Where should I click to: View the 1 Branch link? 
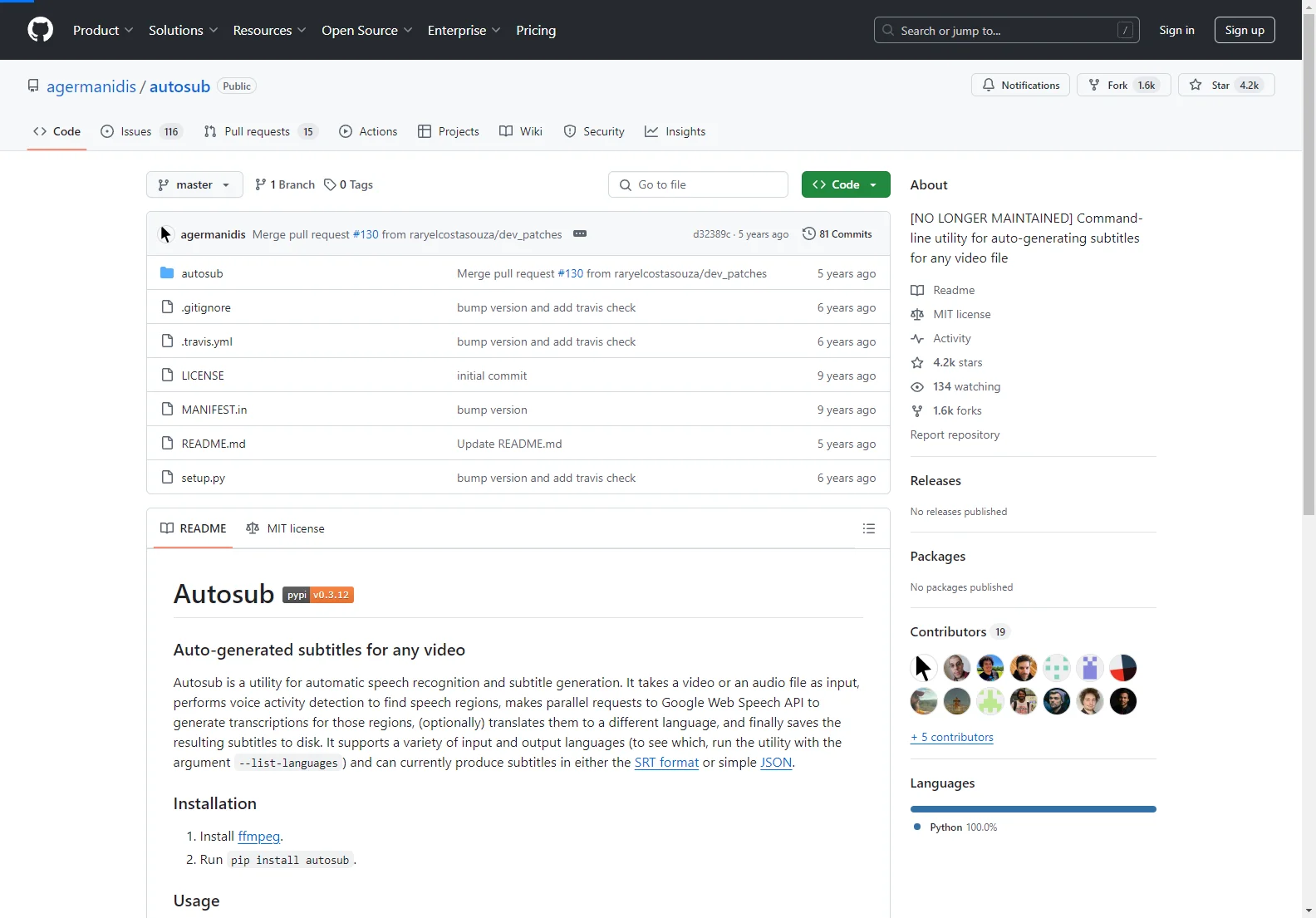point(285,184)
